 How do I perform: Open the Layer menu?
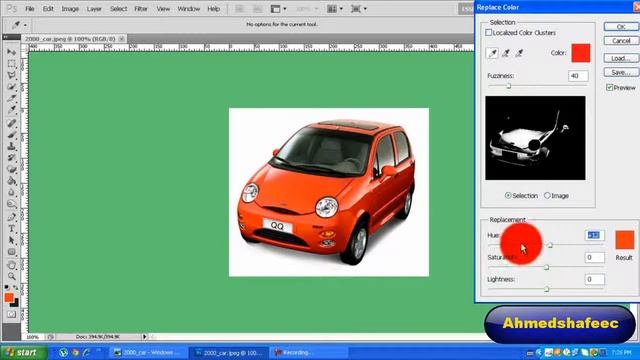(x=94, y=9)
